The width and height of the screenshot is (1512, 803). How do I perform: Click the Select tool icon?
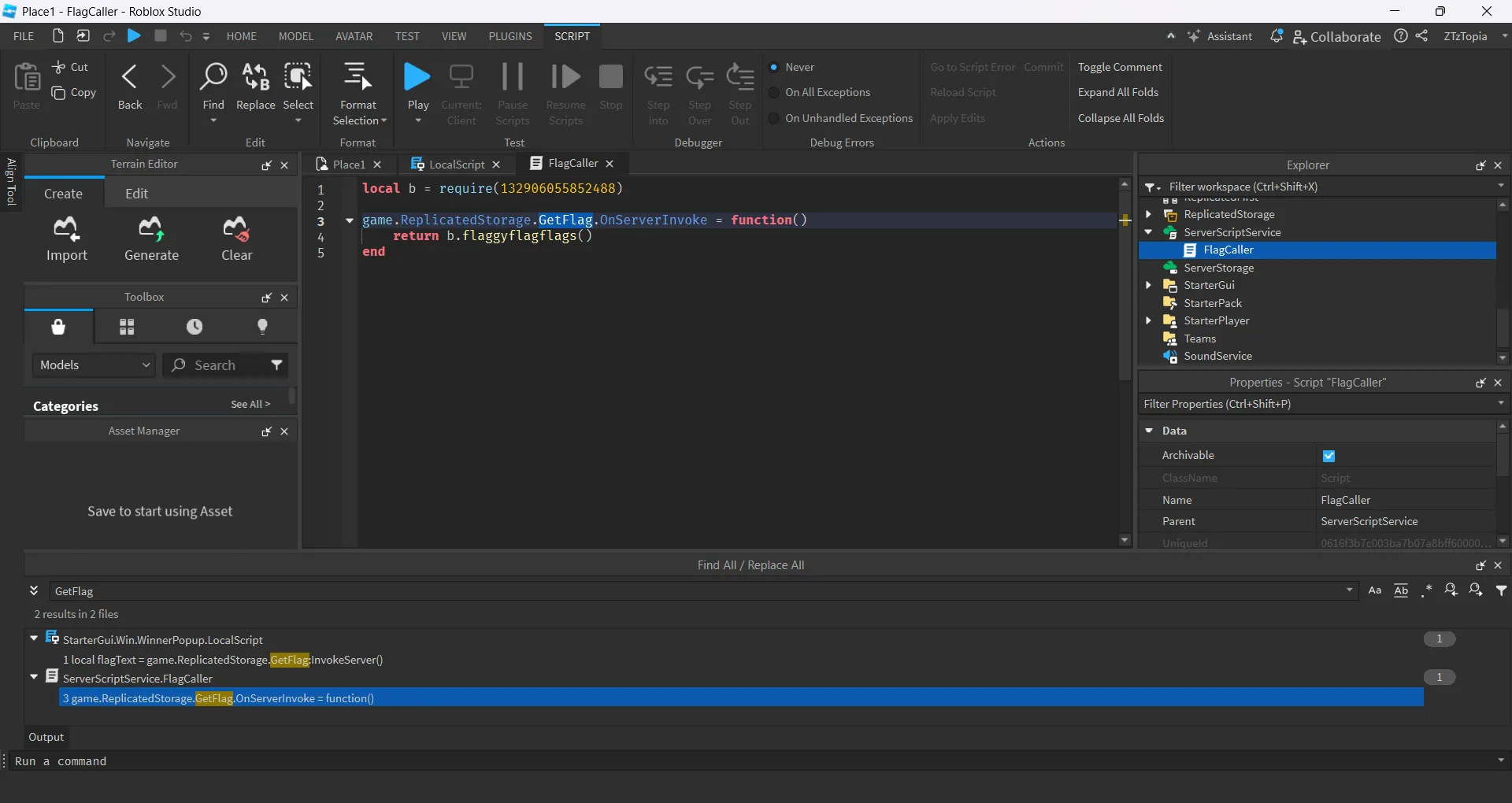point(298,77)
